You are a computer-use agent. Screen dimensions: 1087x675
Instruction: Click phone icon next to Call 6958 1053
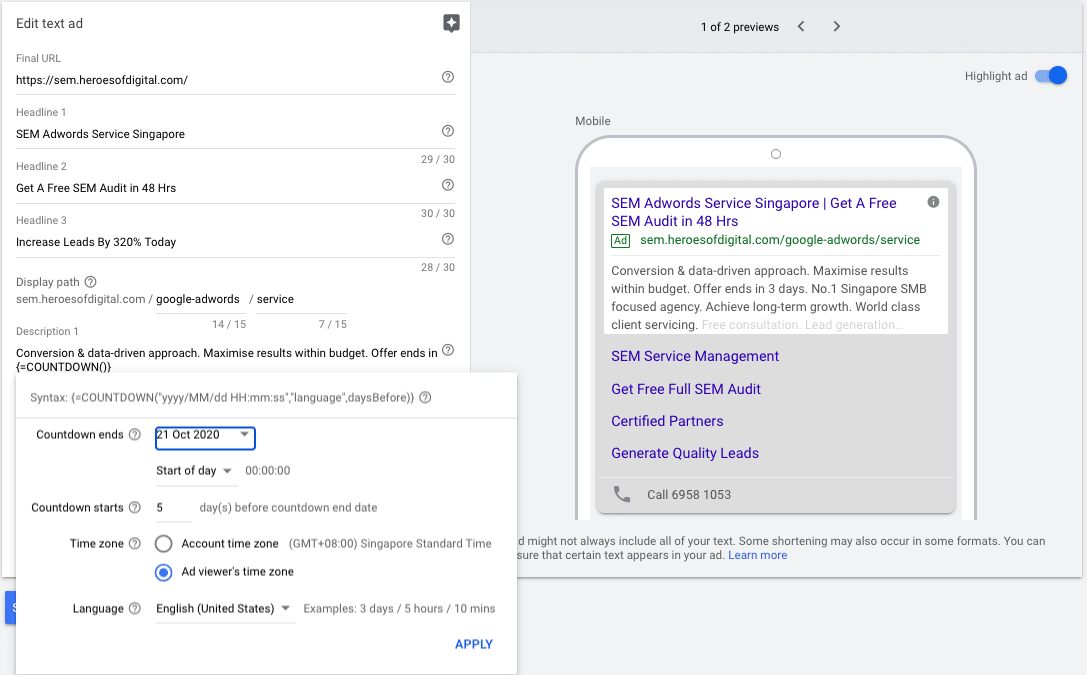click(622, 494)
